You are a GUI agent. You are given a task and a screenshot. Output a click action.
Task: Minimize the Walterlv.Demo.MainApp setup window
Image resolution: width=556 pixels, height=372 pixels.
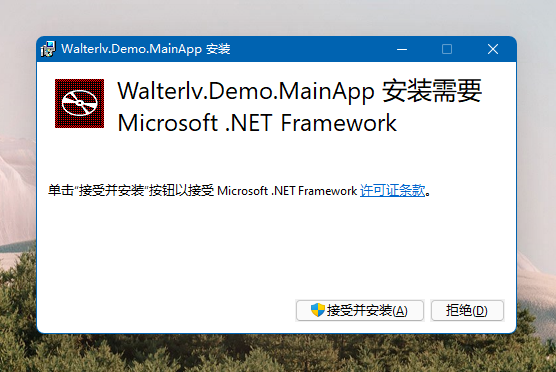[402, 49]
